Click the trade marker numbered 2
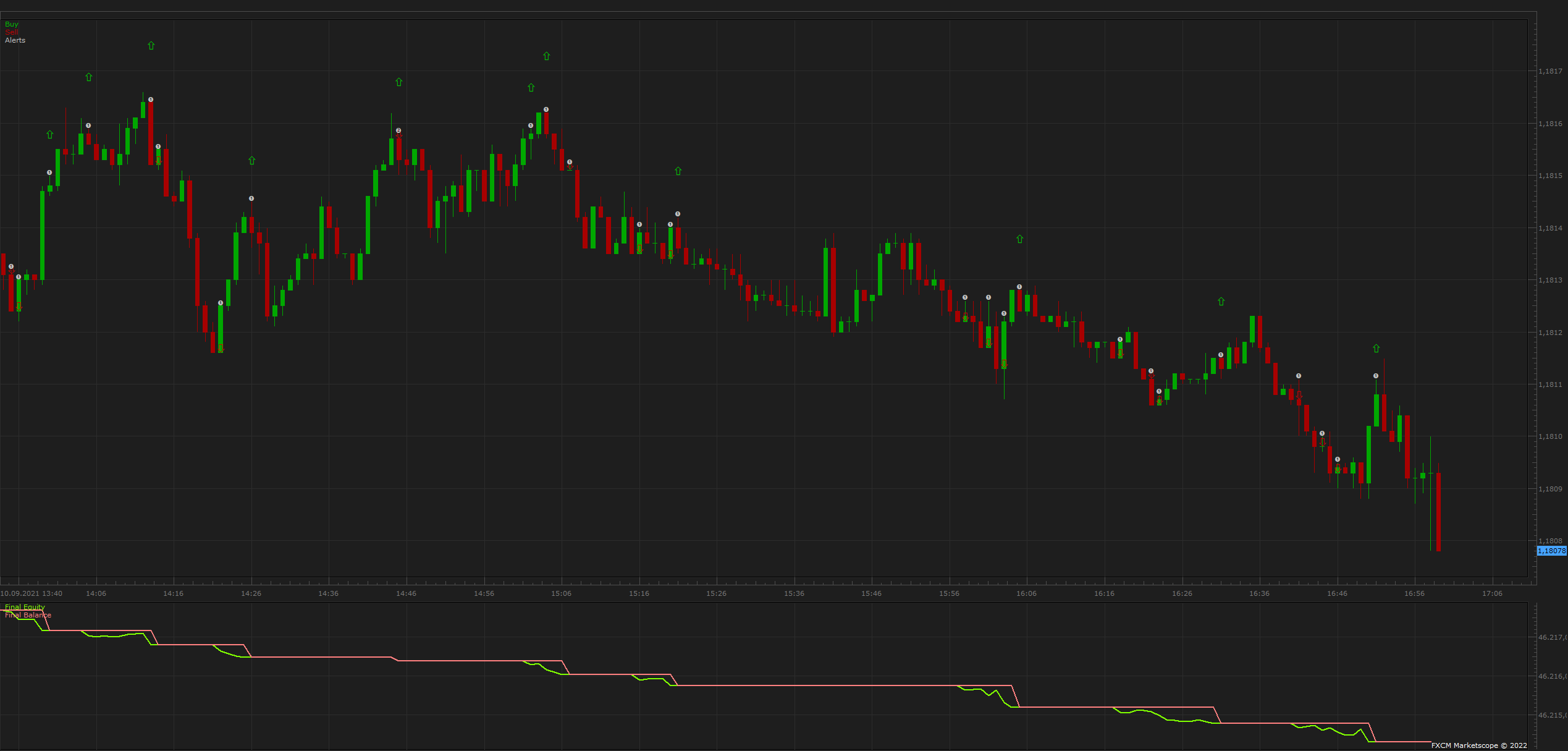Image resolution: width=1568 pixels, height=751 pixels. (x=398, y=130)
